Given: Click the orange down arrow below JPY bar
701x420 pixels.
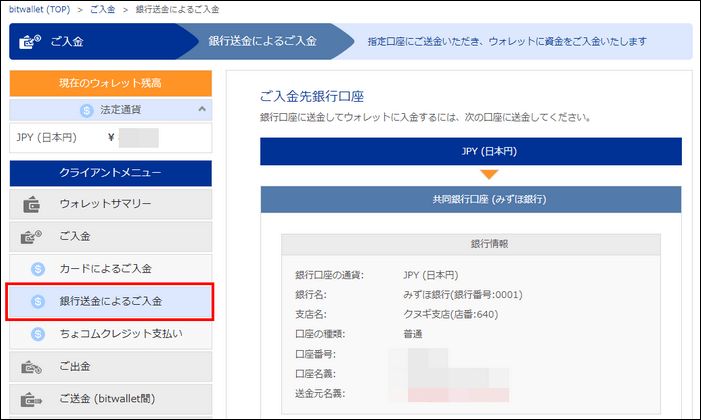Looking at the screenshot, I should pyautogui.click(x=489, y=174).
